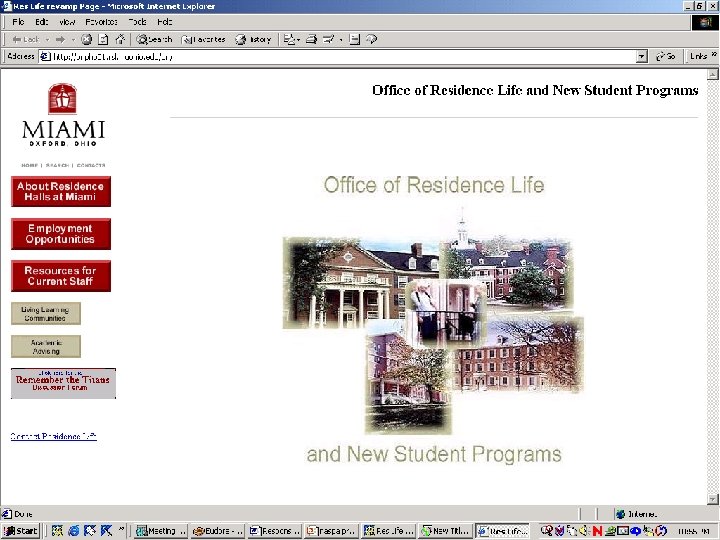The height and width of the screenshot is (540, 720).
Task: Switch to the Meeting taskbar window
Action: 160,531
